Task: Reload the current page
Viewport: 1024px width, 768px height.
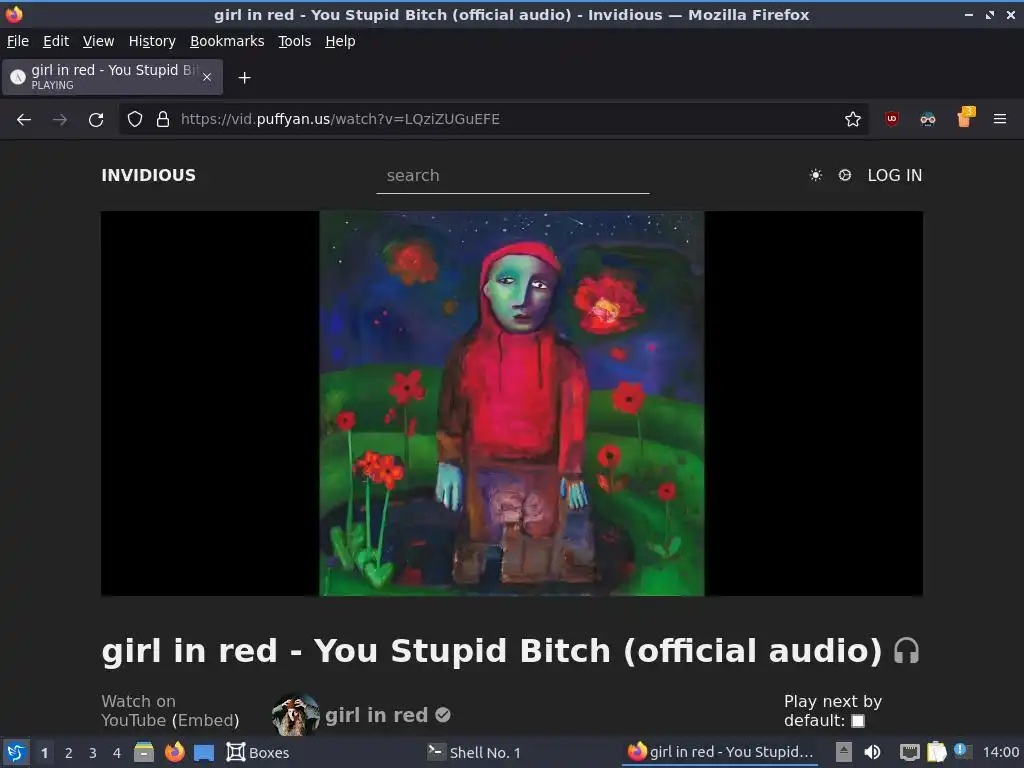Action: [x=96, y=120]
